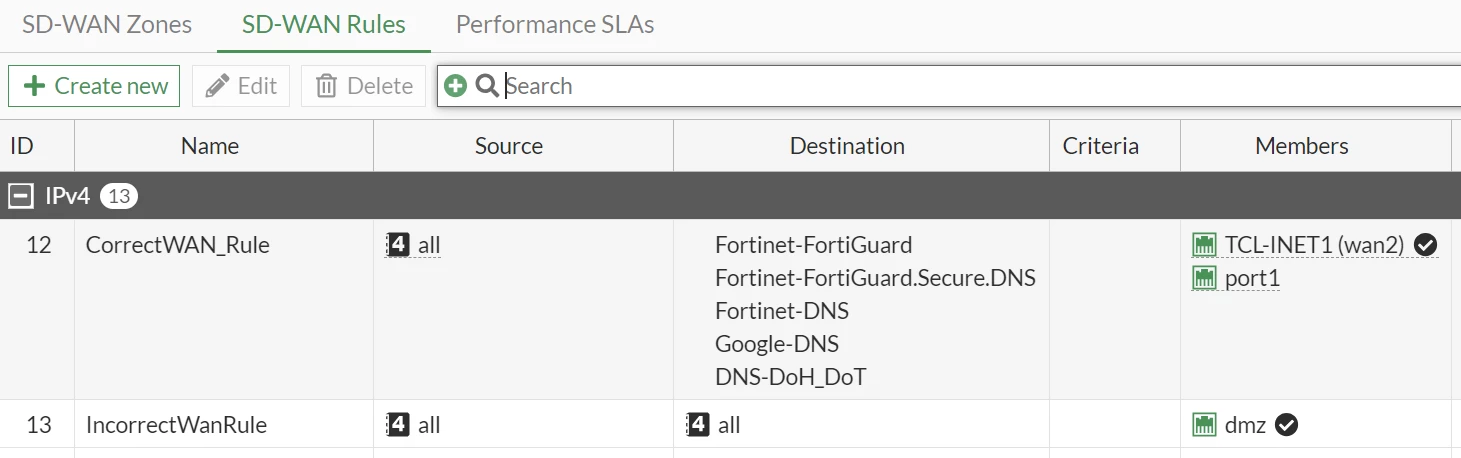Click the green add-filter plus icon
Viewport: 1461px width, 458px height.
click(455, 86)
